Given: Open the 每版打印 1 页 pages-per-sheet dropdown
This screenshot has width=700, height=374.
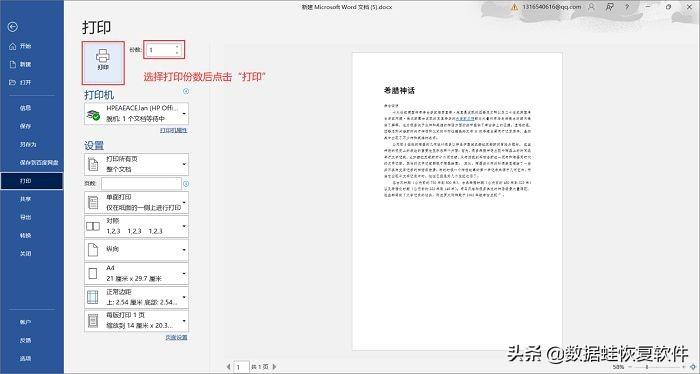Looking at the screenshot, I should pos(136,321).
